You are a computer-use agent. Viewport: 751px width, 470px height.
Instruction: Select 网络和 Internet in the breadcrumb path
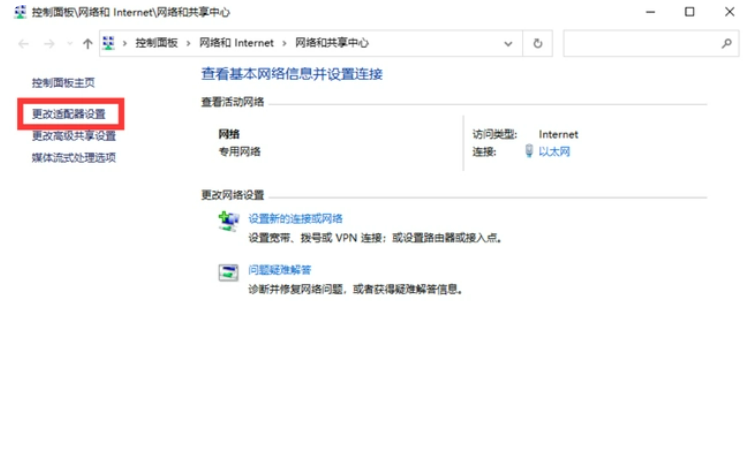pyautogui.click(x=235, y=44)
